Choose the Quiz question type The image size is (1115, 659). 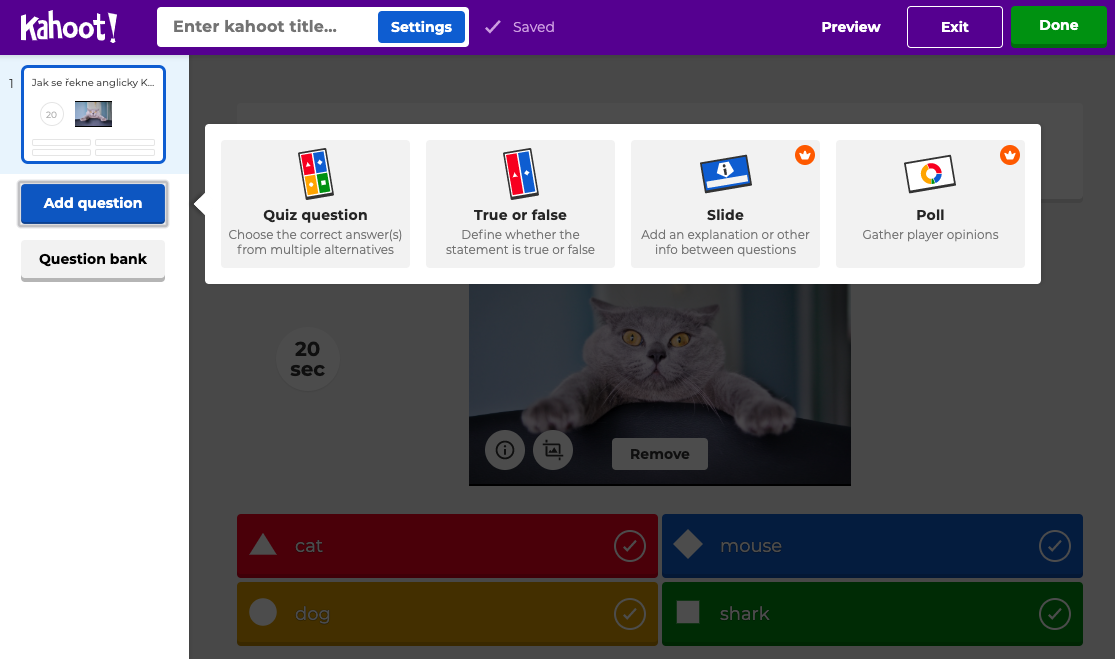coord(315,204)
